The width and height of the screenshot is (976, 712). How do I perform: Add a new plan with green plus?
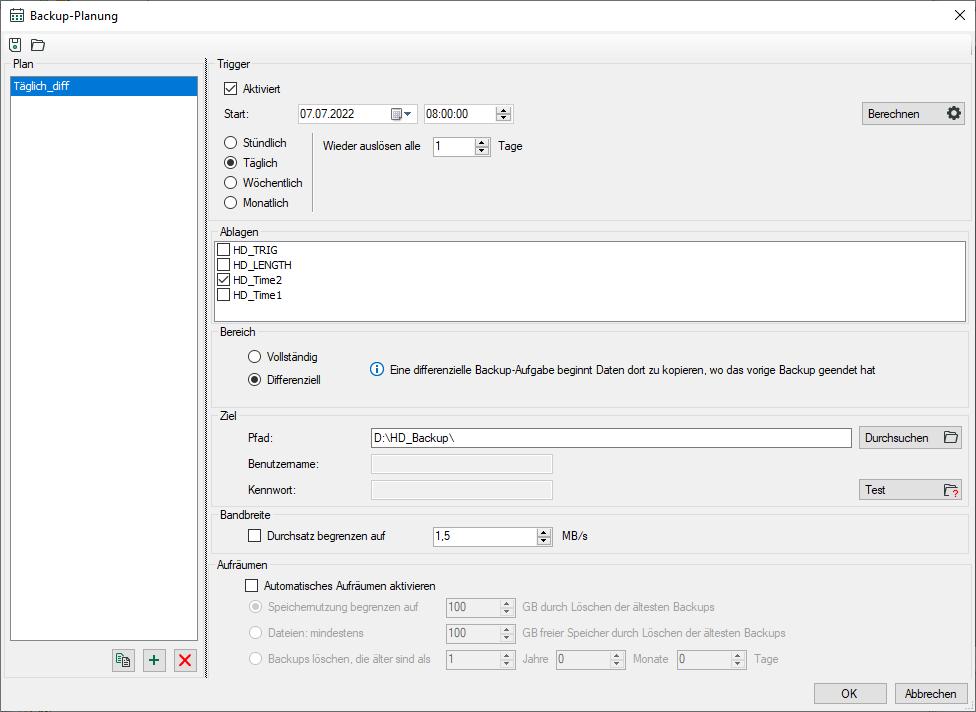click(153, 660)
